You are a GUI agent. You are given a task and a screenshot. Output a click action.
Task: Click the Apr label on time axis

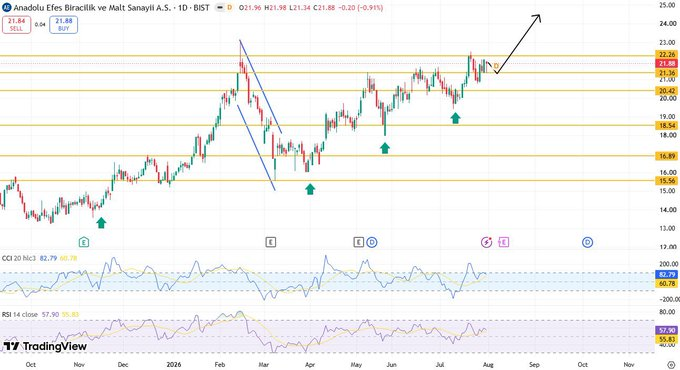pos(310,364)
